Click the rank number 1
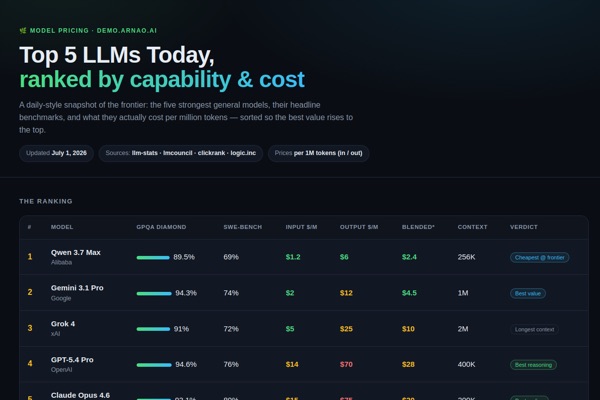This screenshot has width=600, height=400. tap(30, 257)
